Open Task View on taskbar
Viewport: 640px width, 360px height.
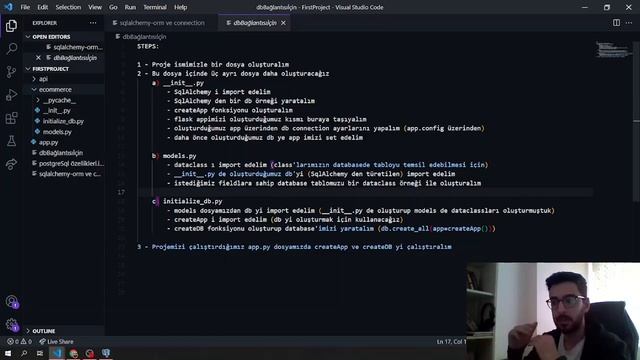(40, 353)
